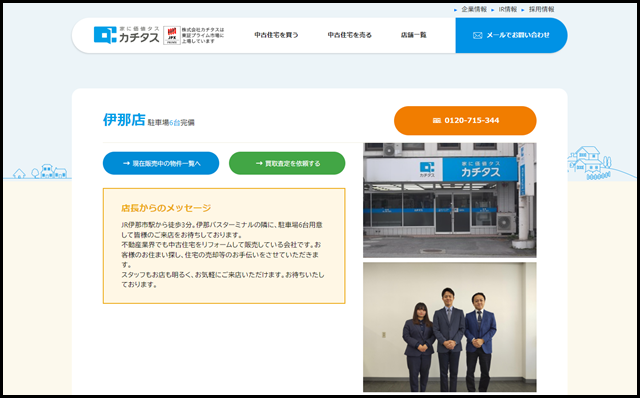This screenshot has height=398, width=640.
Task: Click メールでお問い合わせ button
Action: point(511,36)
